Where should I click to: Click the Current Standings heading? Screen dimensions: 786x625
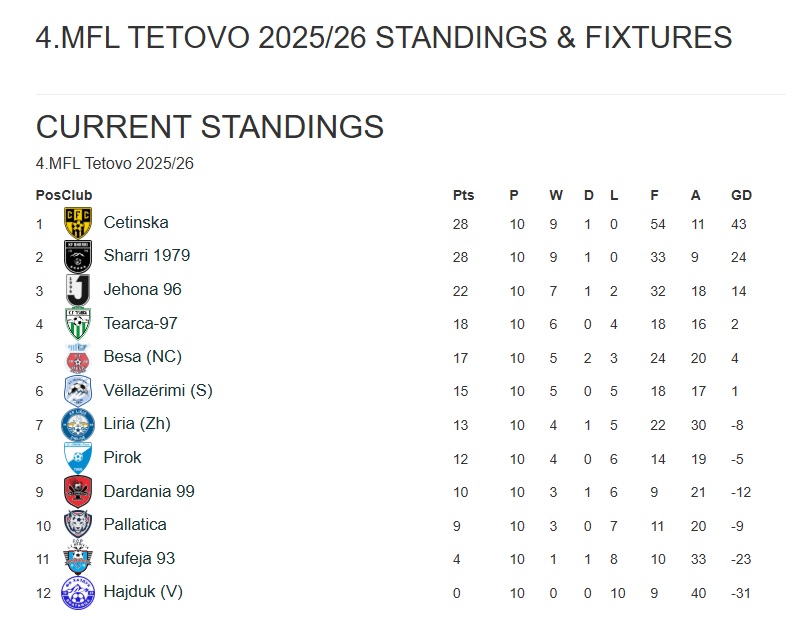[210, 127]
